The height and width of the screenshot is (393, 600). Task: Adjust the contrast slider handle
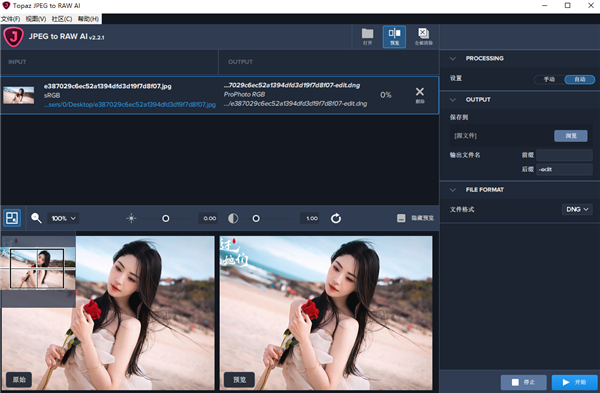tap(256, 219)
